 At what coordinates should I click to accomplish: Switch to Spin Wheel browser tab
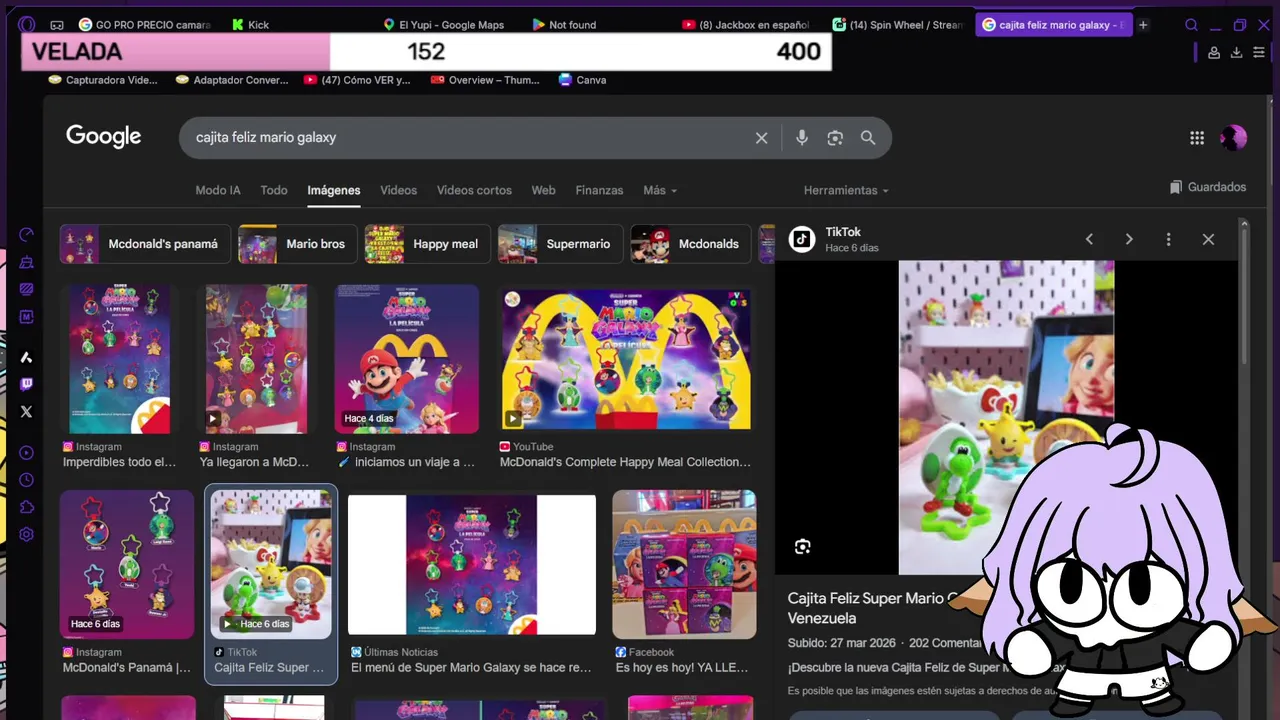pyautogui.click(x=898, y=25)
